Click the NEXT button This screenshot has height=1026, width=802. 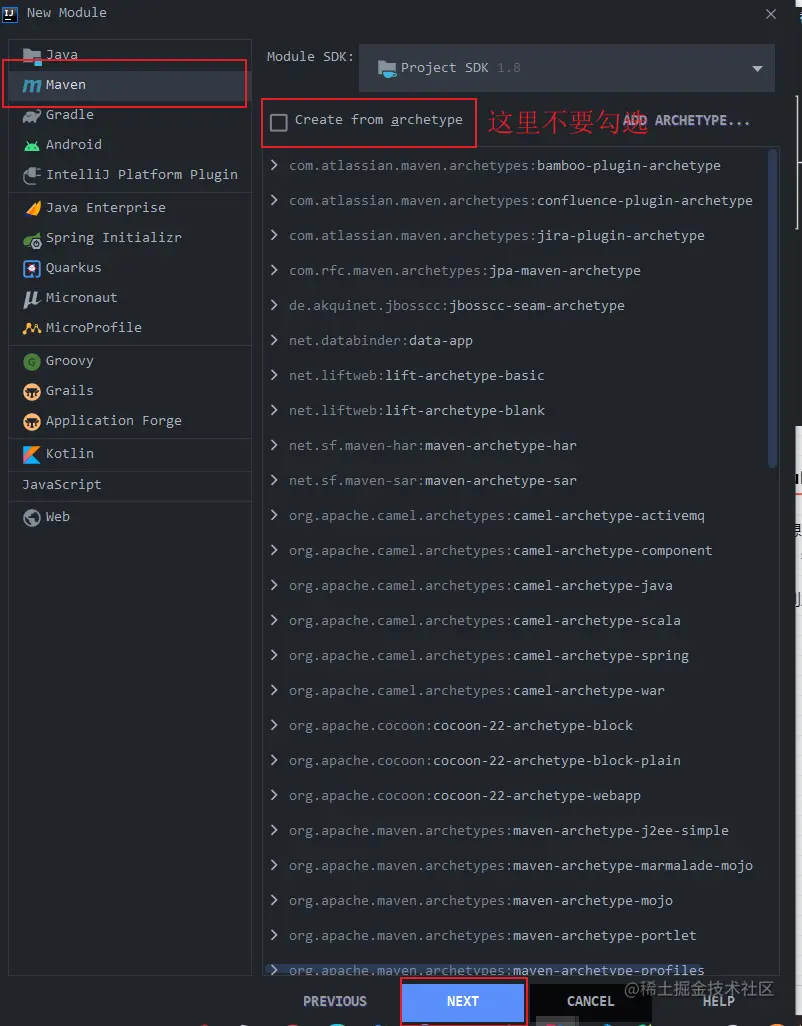463,1001
